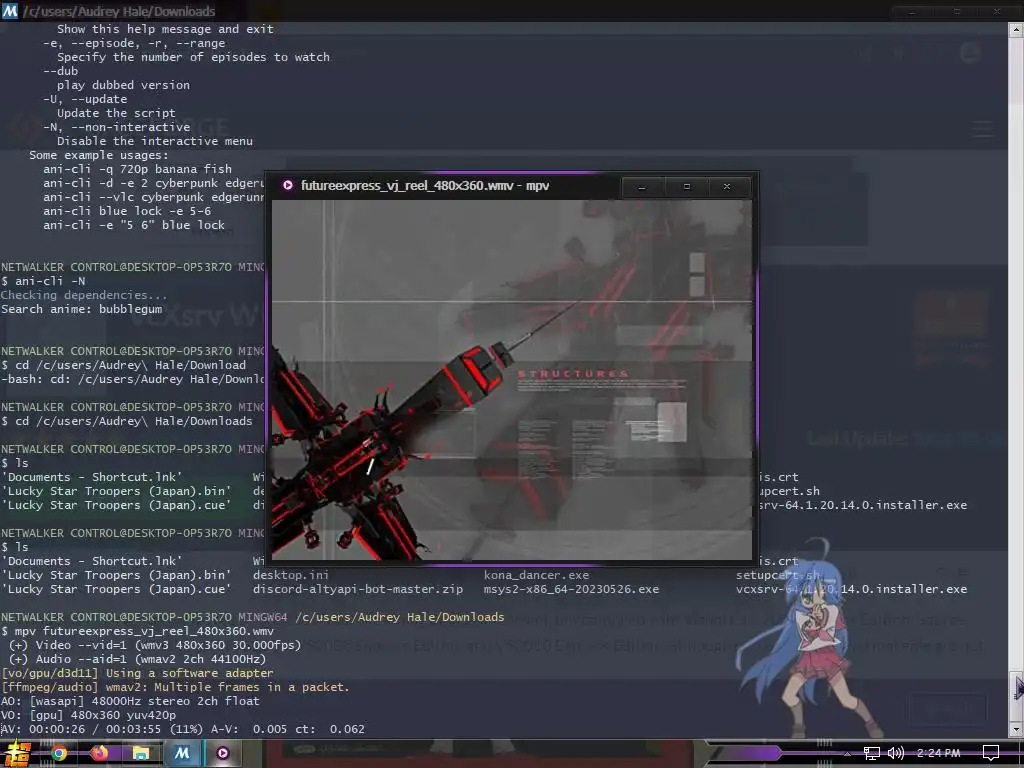Open Firefox from the taskbar
Screen dimensions: 1024x768
99,754
